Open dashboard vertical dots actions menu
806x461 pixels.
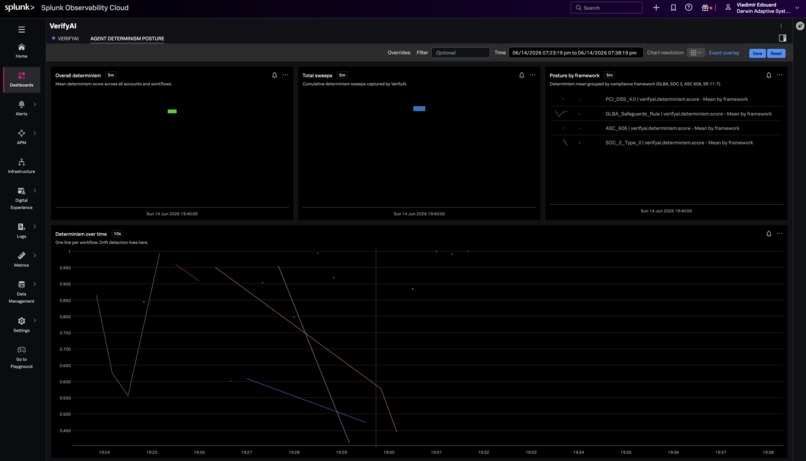click(x=781, y=26)
